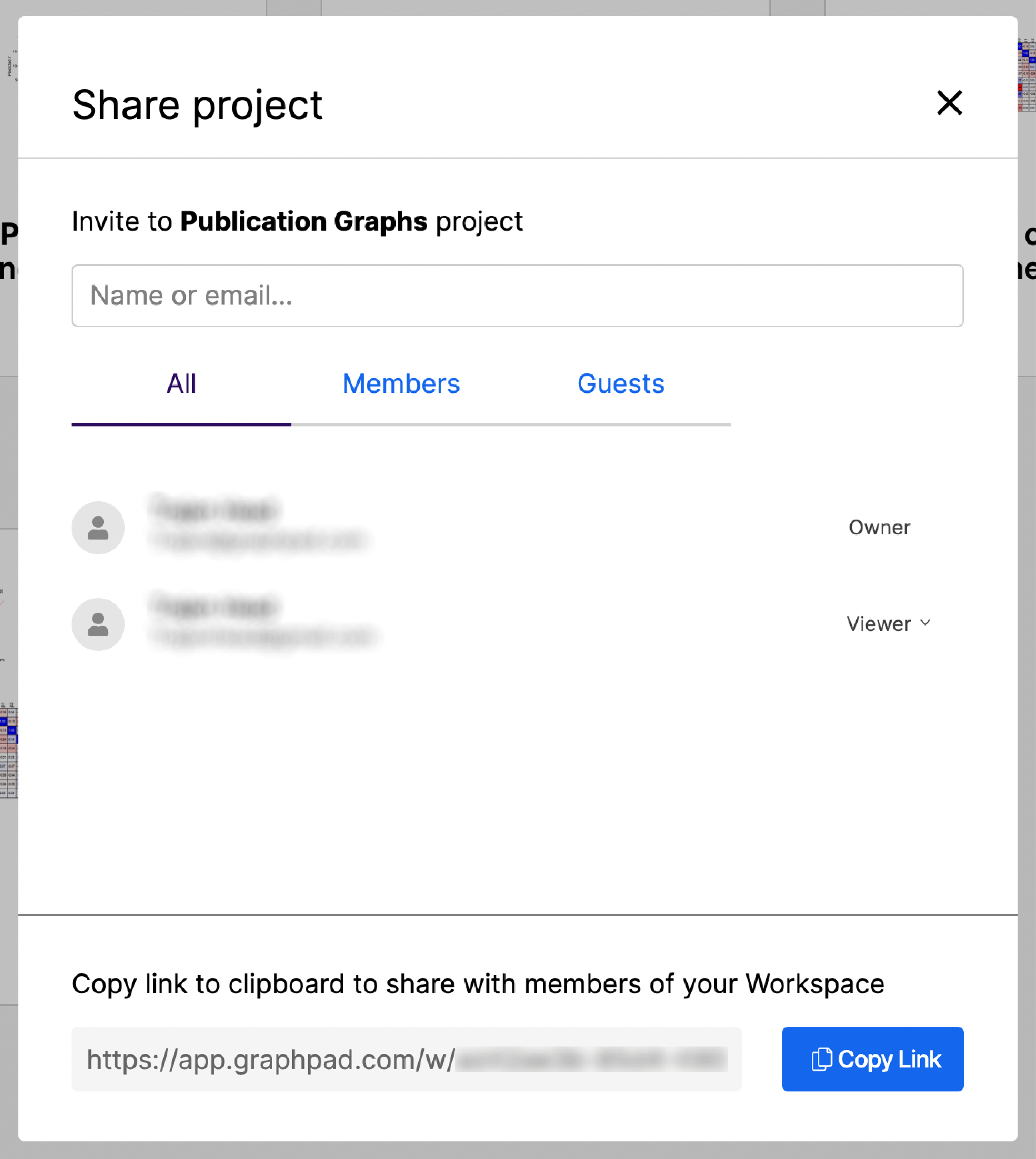Click the Owner role label
This screenshot has height=1159, width=1036.
tap(879, 527)
